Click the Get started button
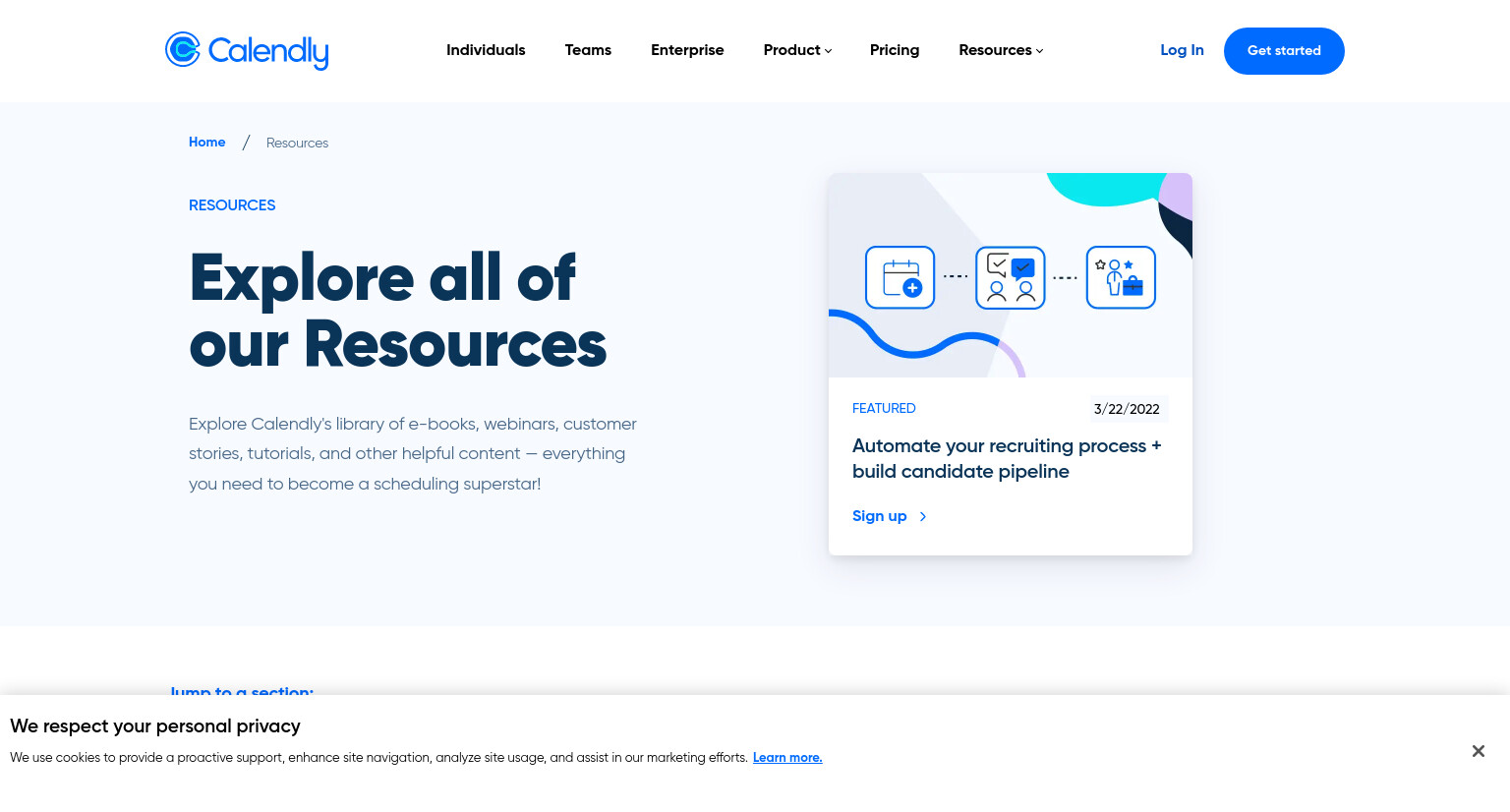Image resolution: width=1510 pixels, height=812 pixels. click(1284, 51)
